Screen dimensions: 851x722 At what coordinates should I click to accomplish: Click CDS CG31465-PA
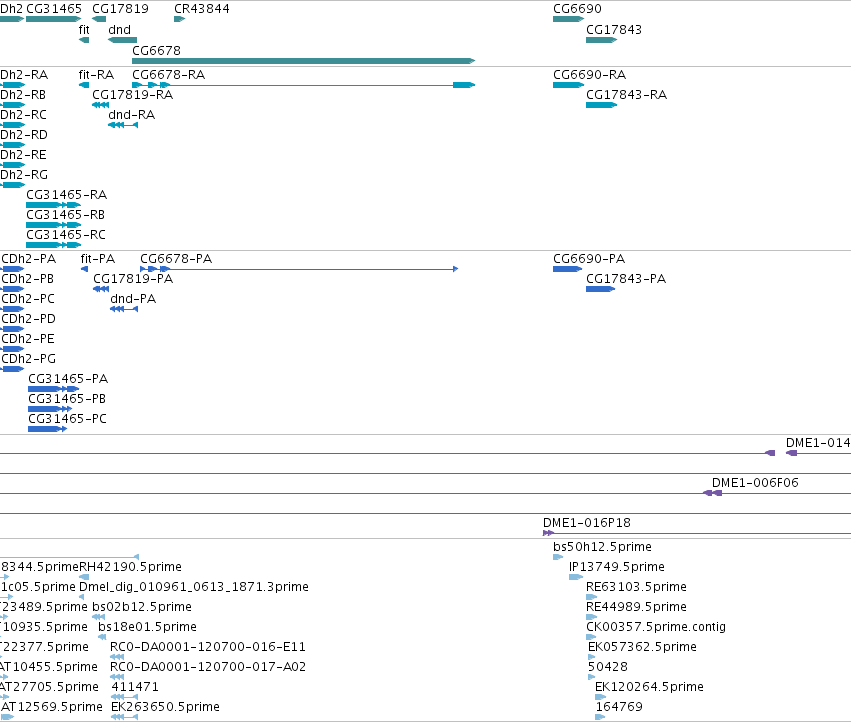53,389
